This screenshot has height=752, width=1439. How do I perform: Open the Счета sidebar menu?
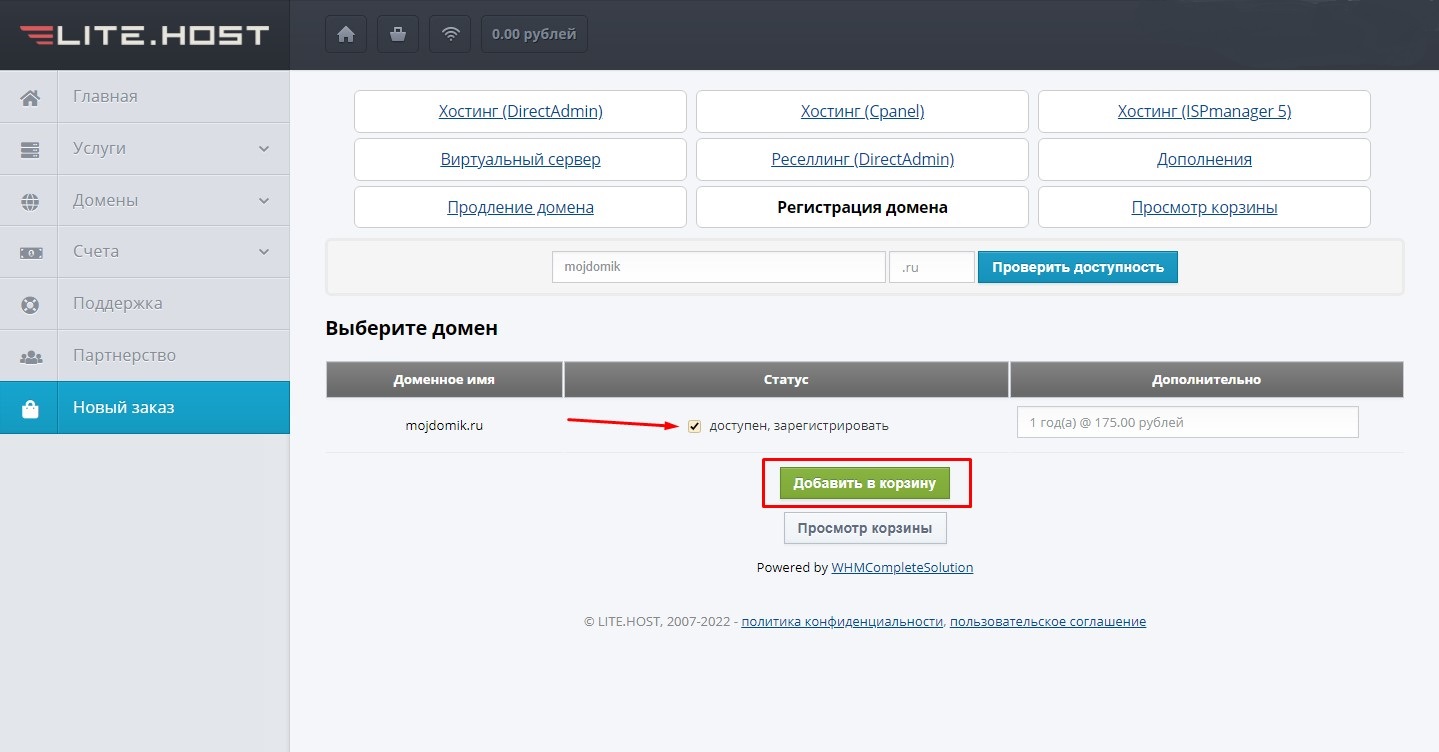[x=145, y=252]
